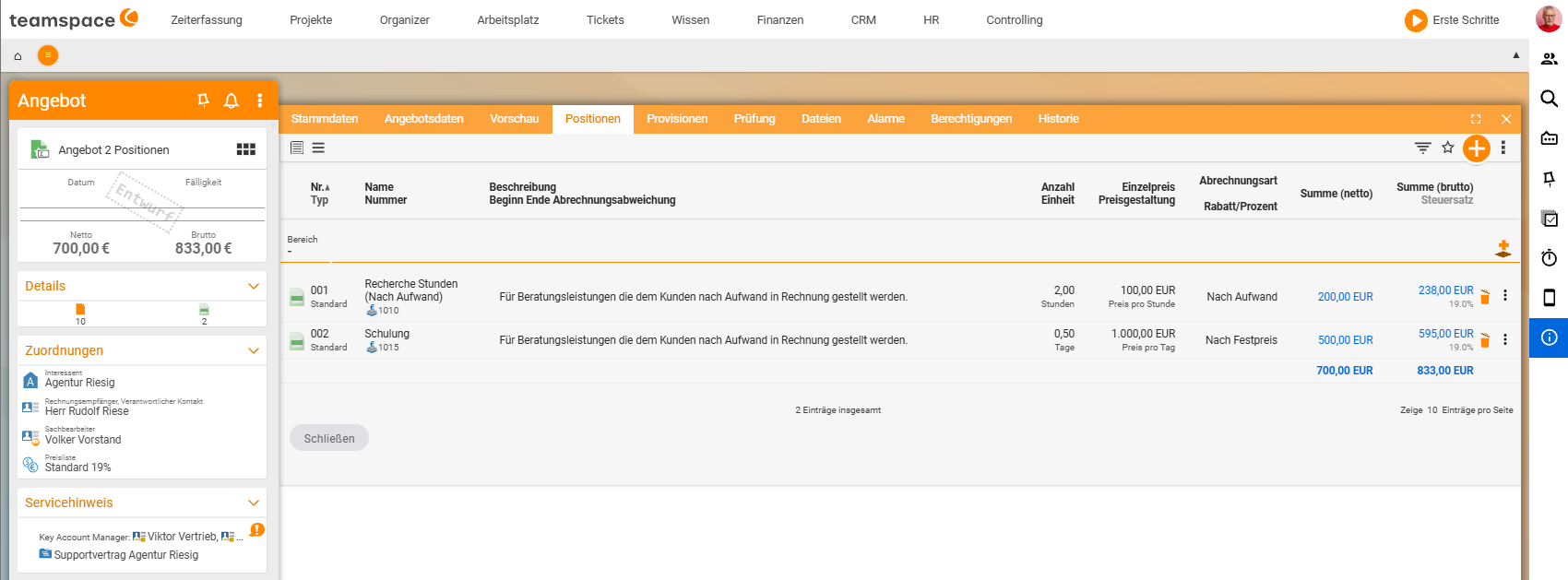Click the Schließen button
This screenshot has width=1568, height=580.
coord(329,438)
